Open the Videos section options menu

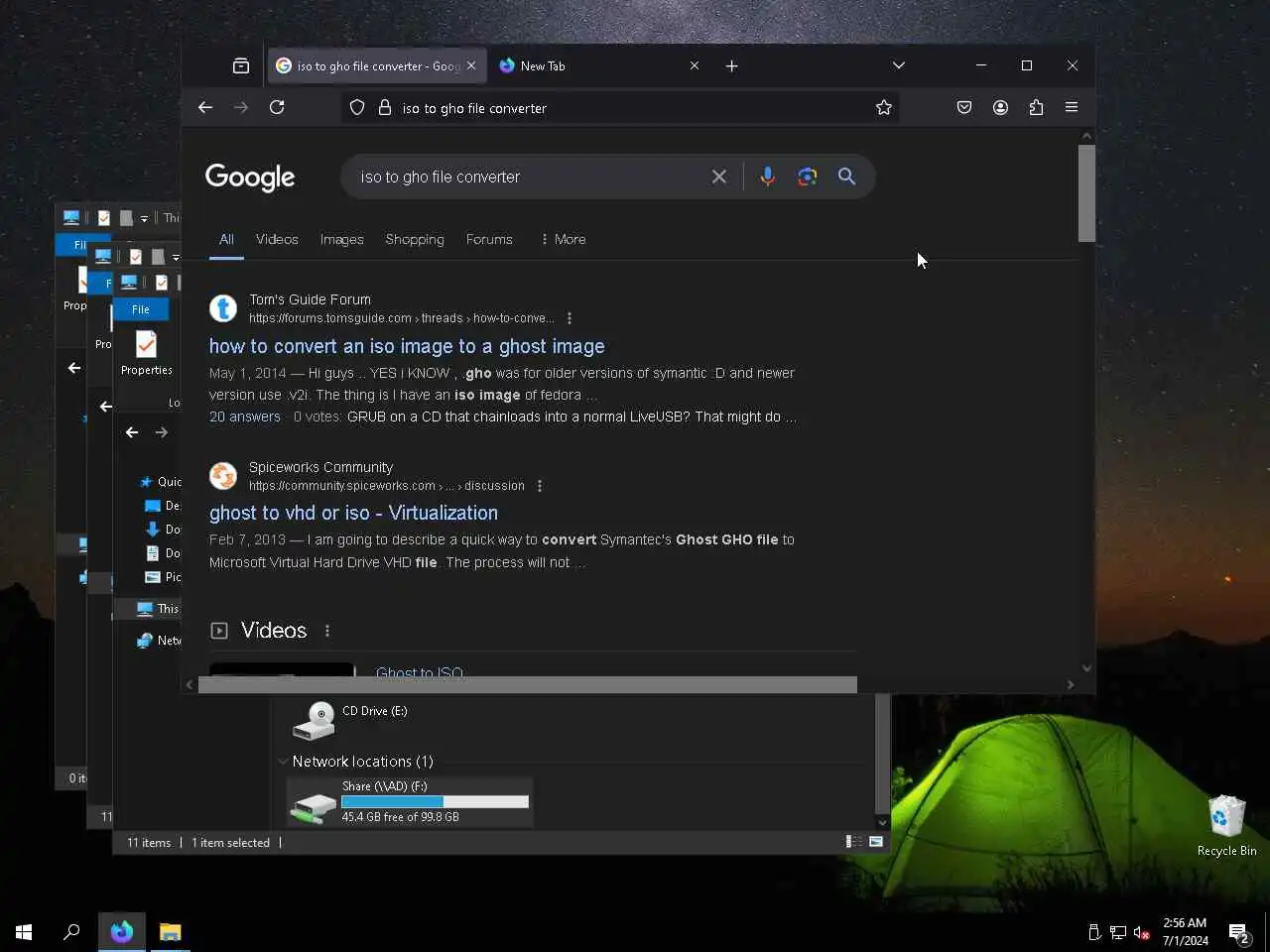[327, 631]
